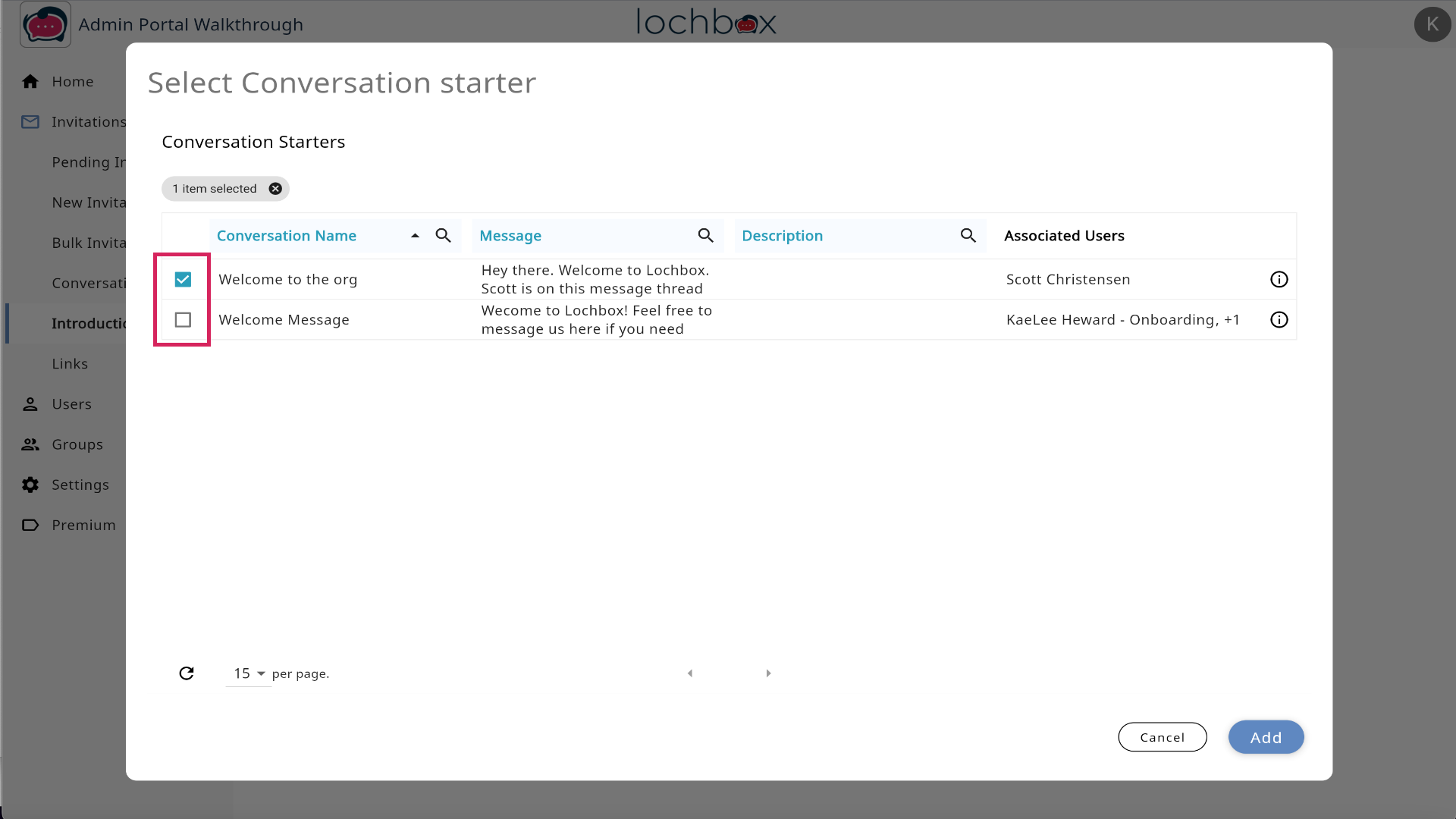Toggle sort arrow on Conversation Name
The image size is (1456, 819).
tap(415, 236)
